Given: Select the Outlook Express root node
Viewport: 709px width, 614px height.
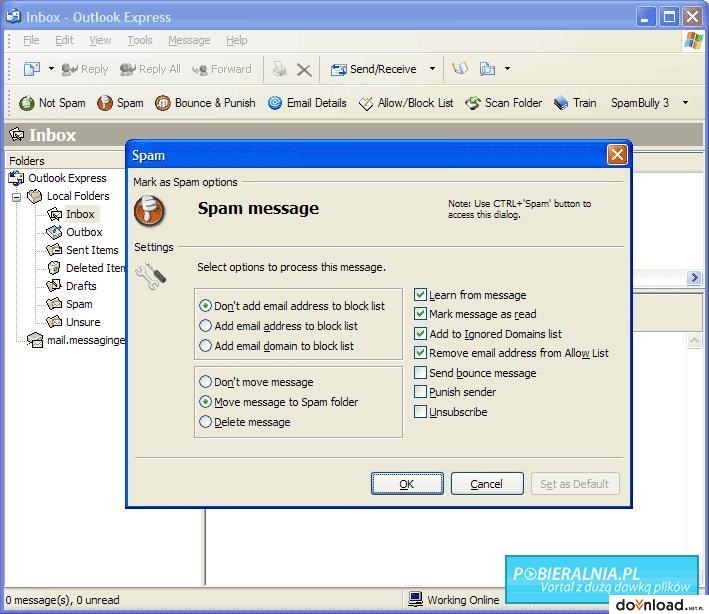Looking at the screenshot, I should tap(67, 178).
